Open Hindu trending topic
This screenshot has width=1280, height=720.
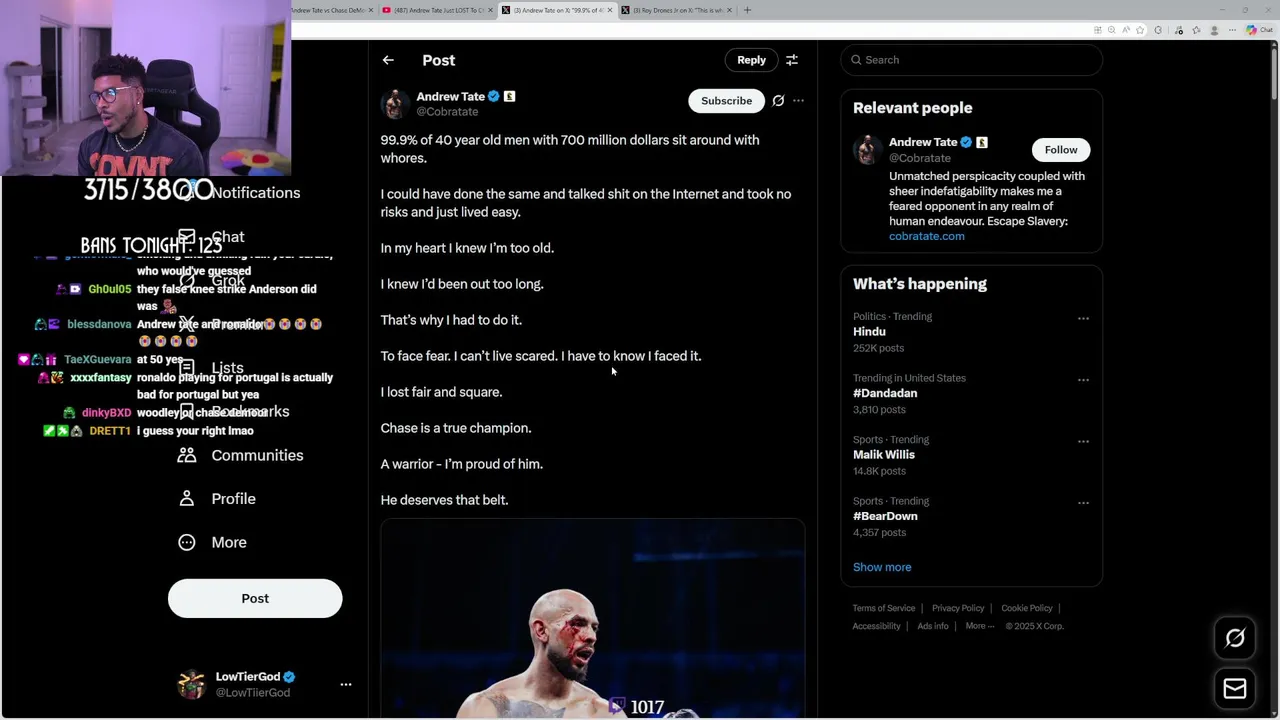pyautogui.click(x=971, y=332)
